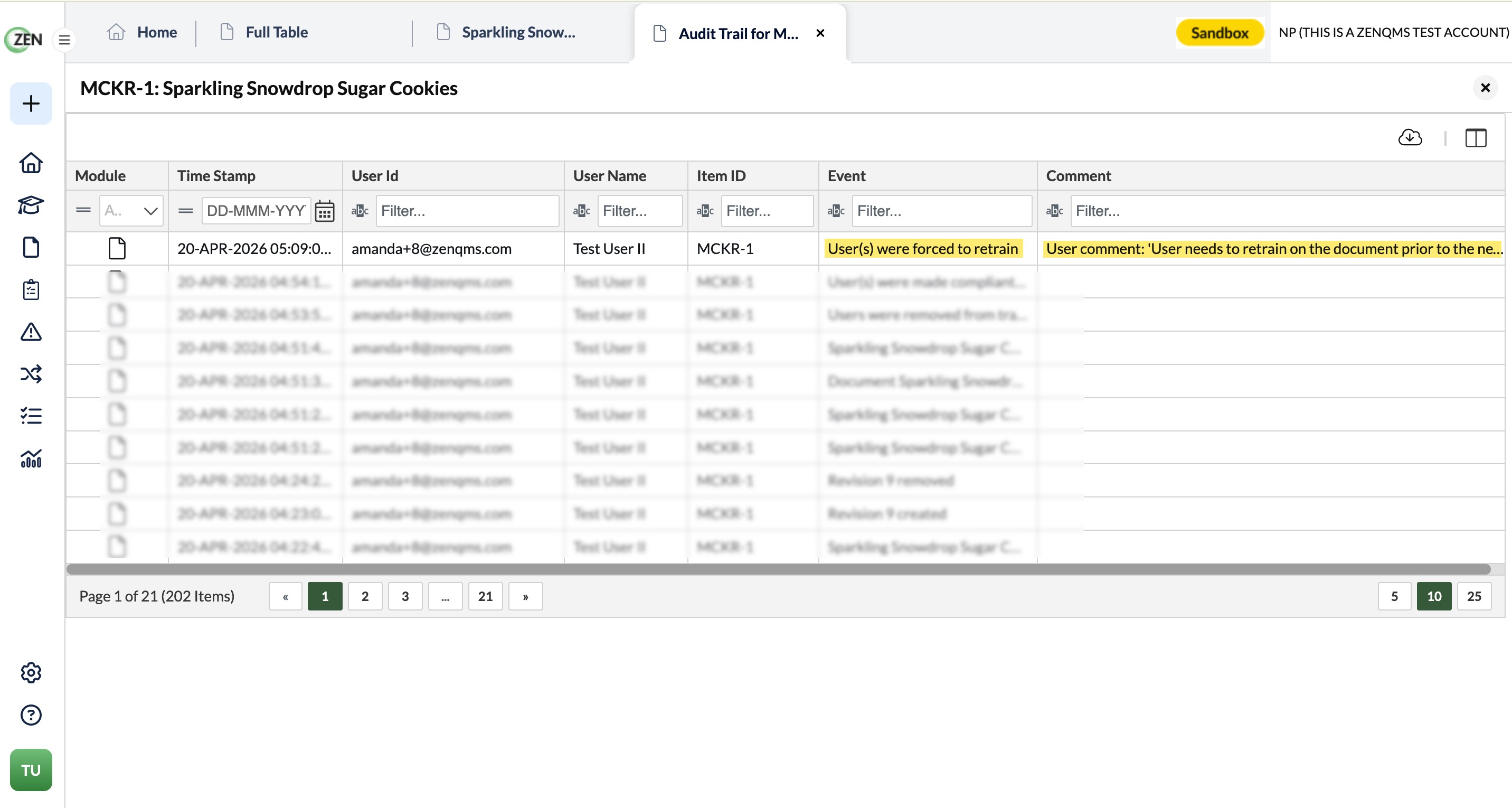The image size is (1512, 808).
Task: Focus the Comment filter field
Action: coord(1287,211)
